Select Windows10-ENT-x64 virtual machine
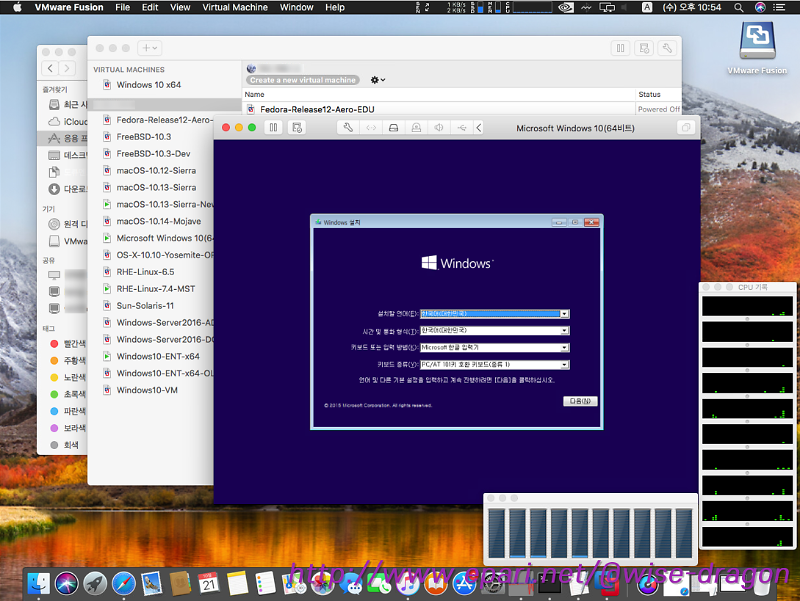Viewport: 800px width, 601px height. (158, 356)
